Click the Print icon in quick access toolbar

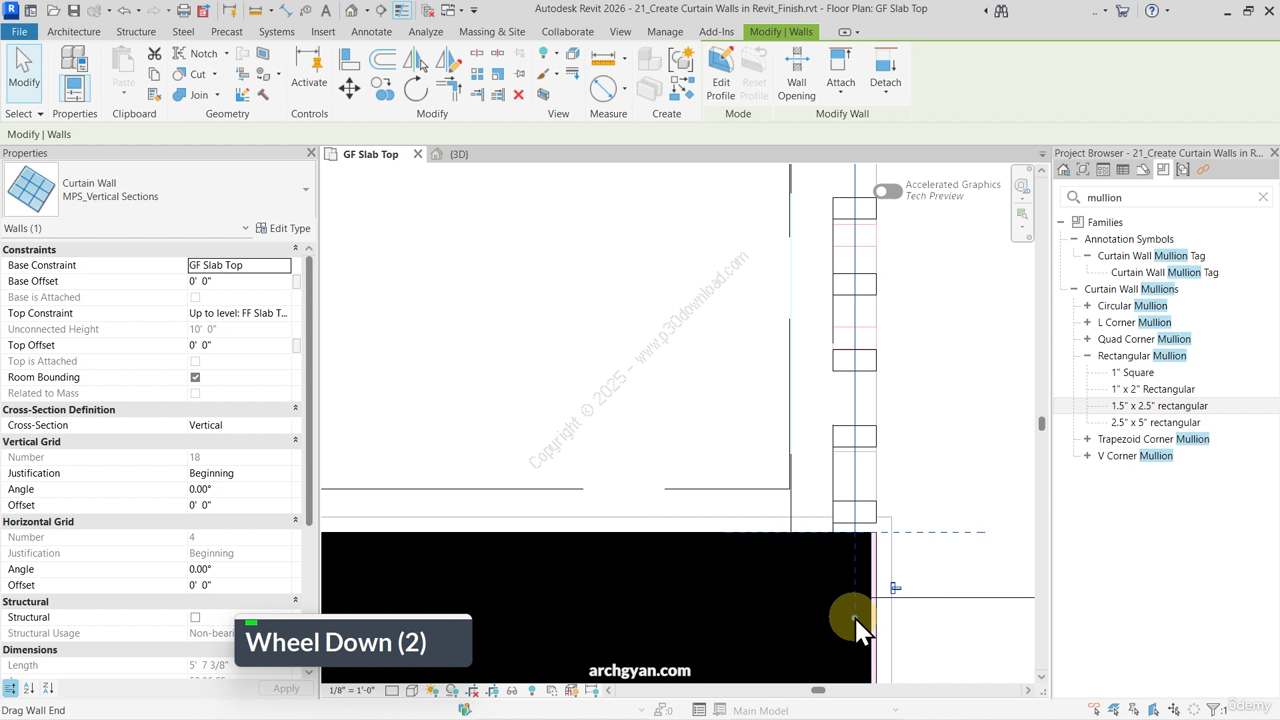(183, 11)
